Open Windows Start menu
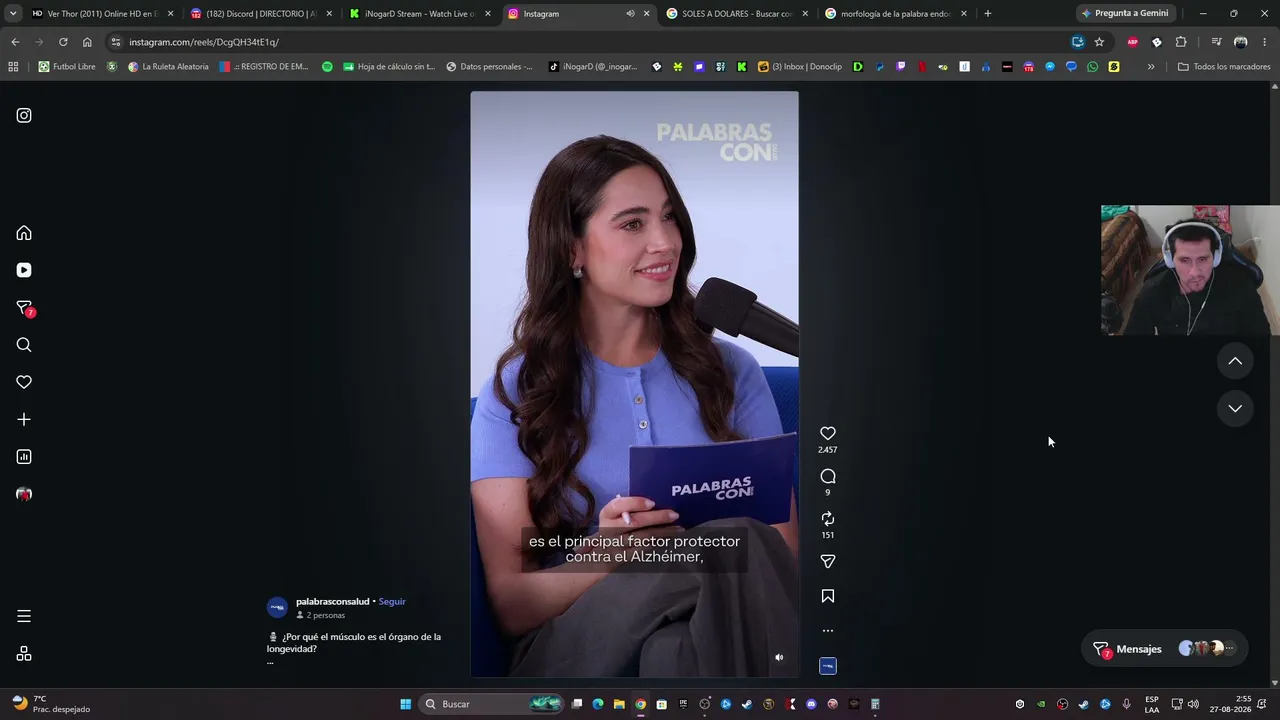1280x720 pixels. 405,704
